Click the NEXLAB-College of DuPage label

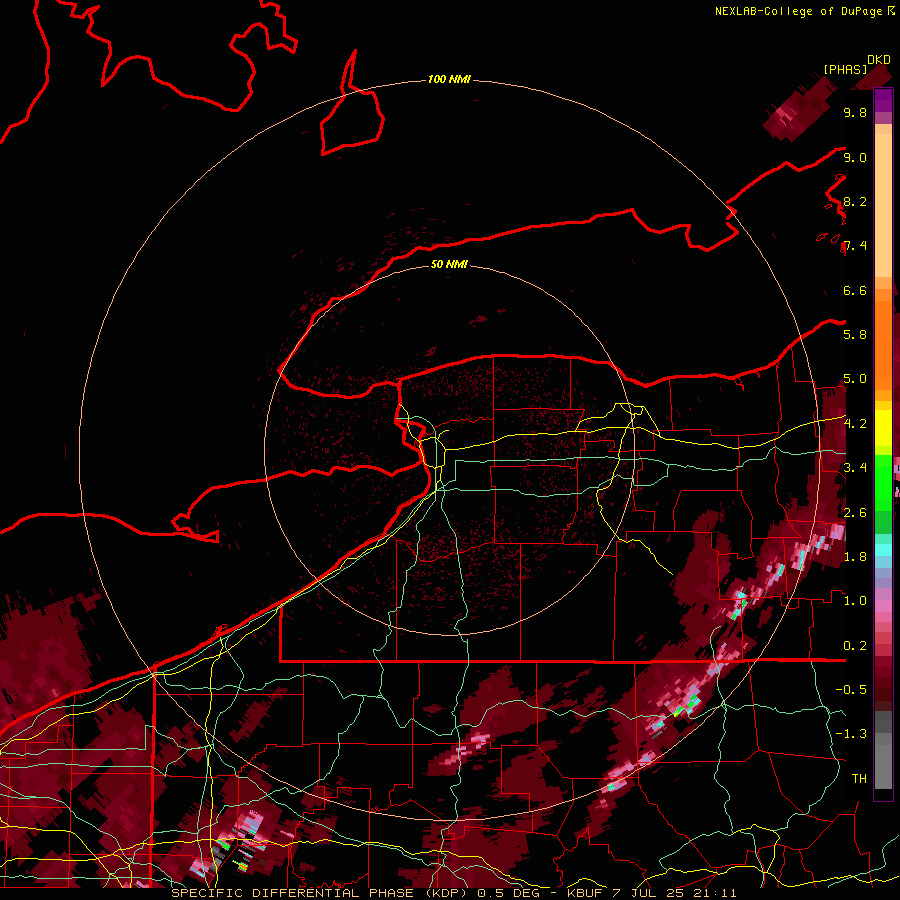click(799, 11)
